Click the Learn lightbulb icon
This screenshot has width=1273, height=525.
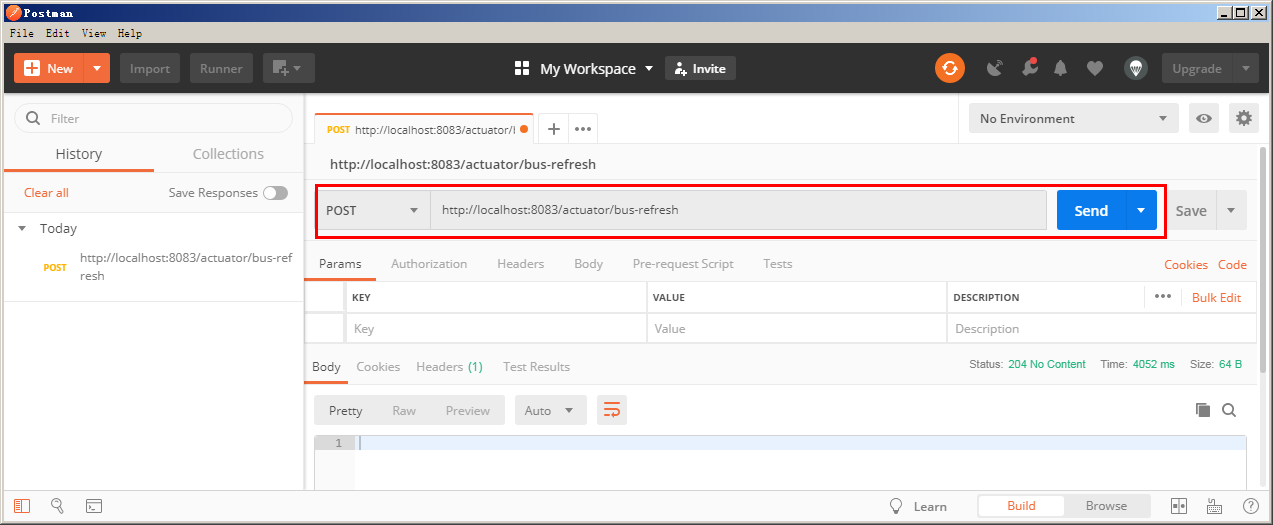coord(896,506)
